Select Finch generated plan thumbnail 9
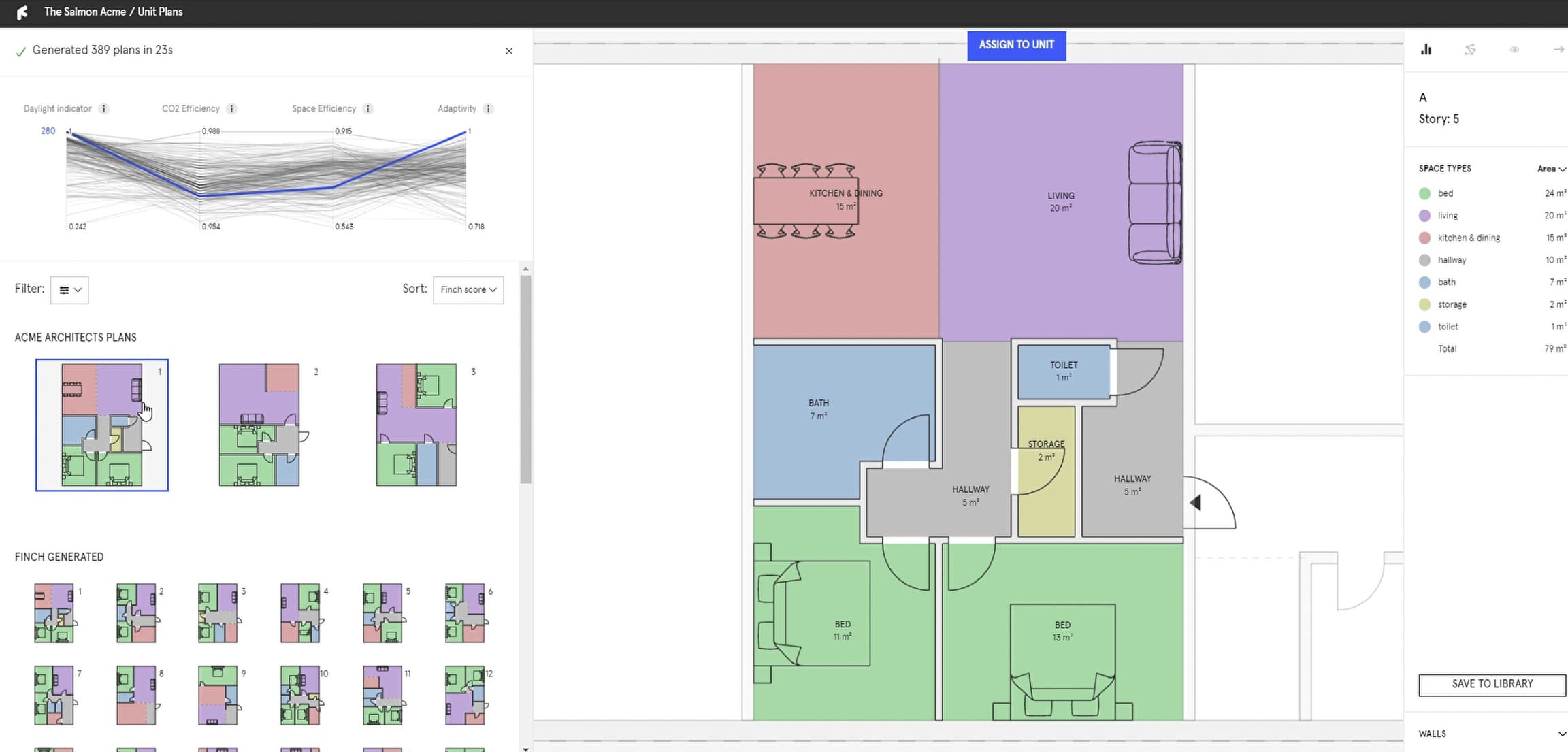 pos(218,695)
